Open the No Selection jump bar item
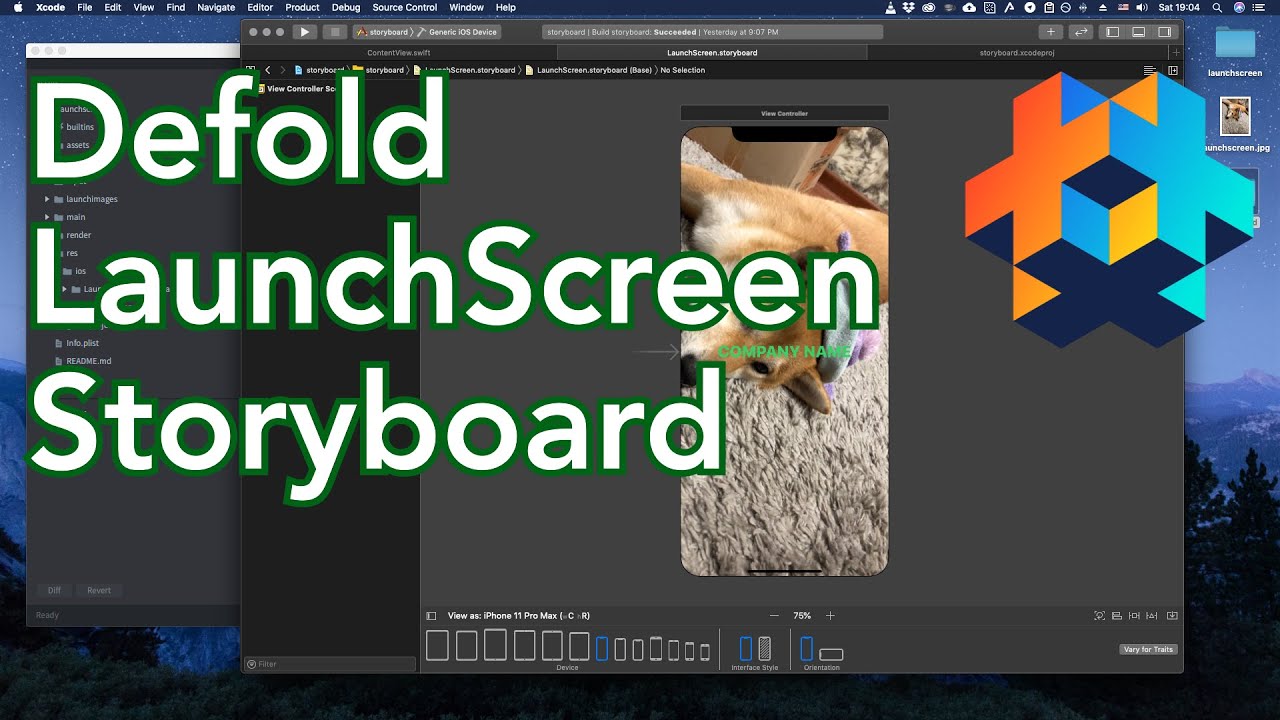This screenshot has height=720, width=1280. [x=683, y=70]
